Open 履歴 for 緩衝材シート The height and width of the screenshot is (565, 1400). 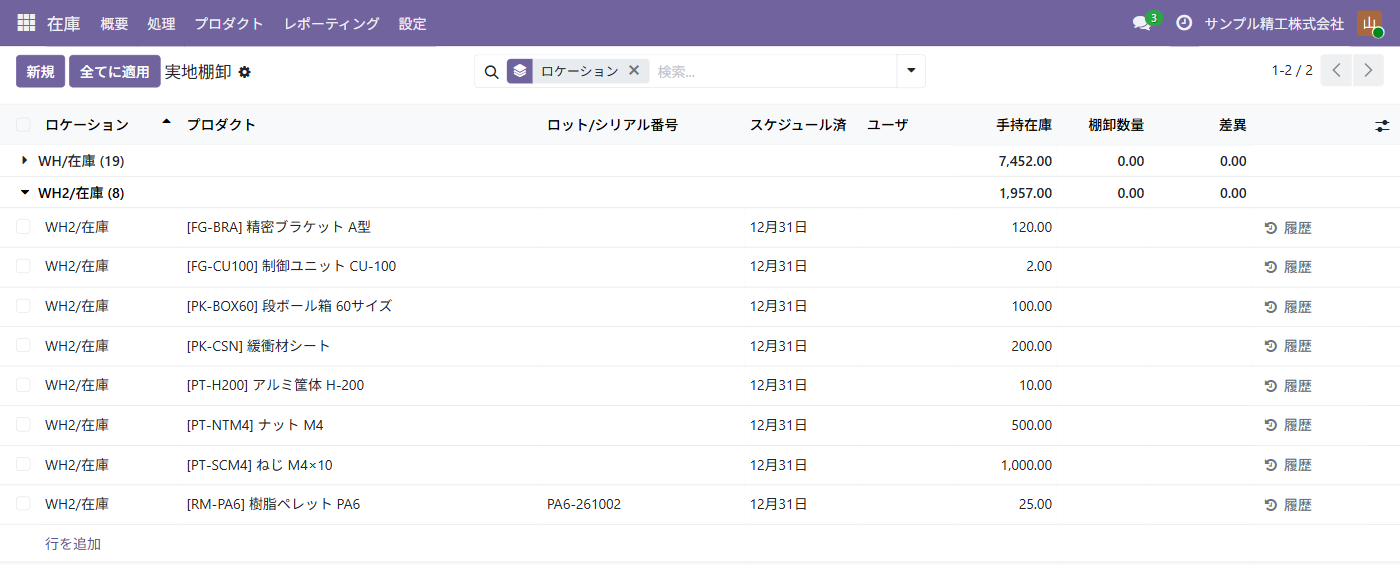click(1288, 346)
